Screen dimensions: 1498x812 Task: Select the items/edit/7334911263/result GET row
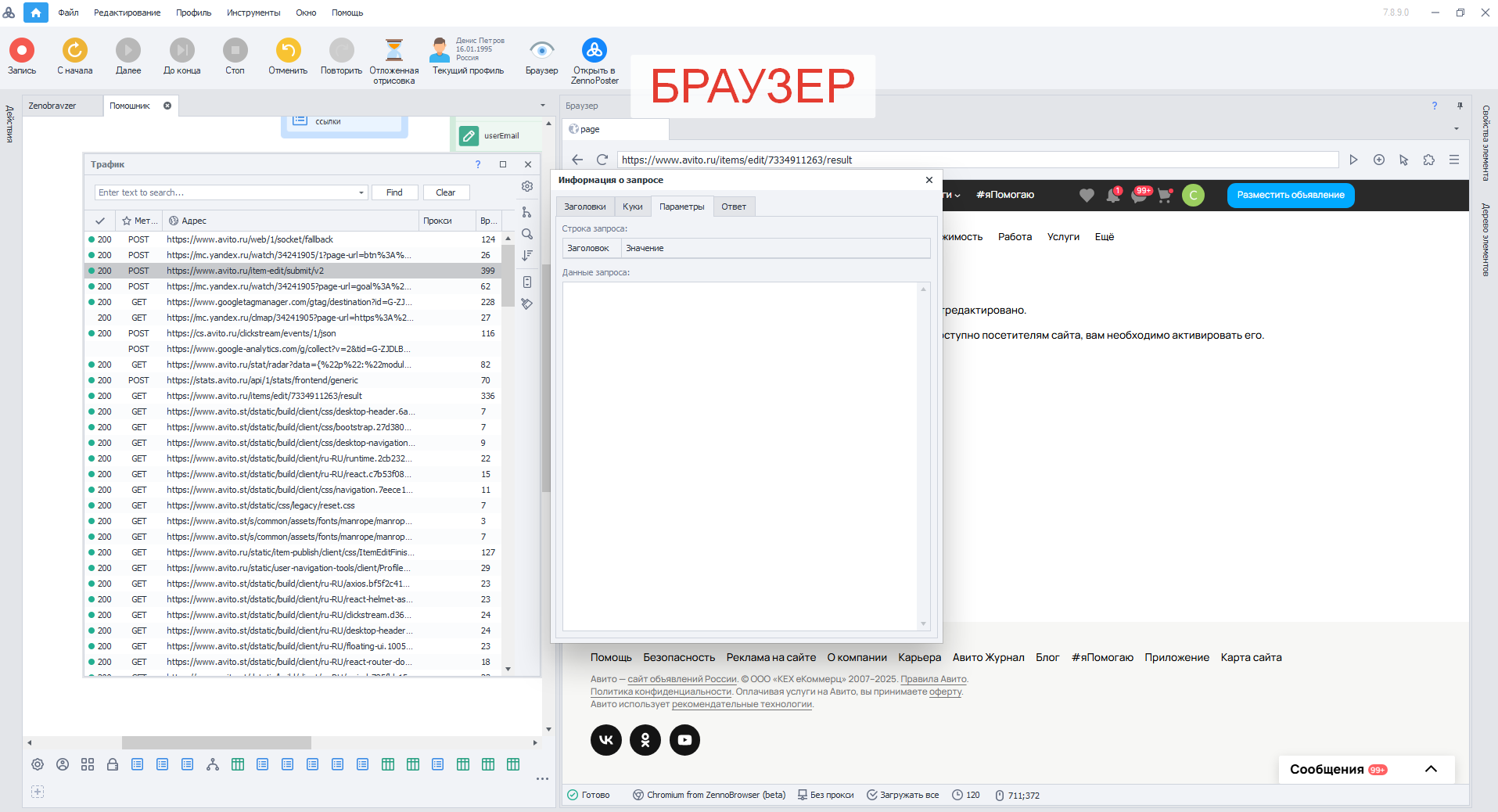293,396
